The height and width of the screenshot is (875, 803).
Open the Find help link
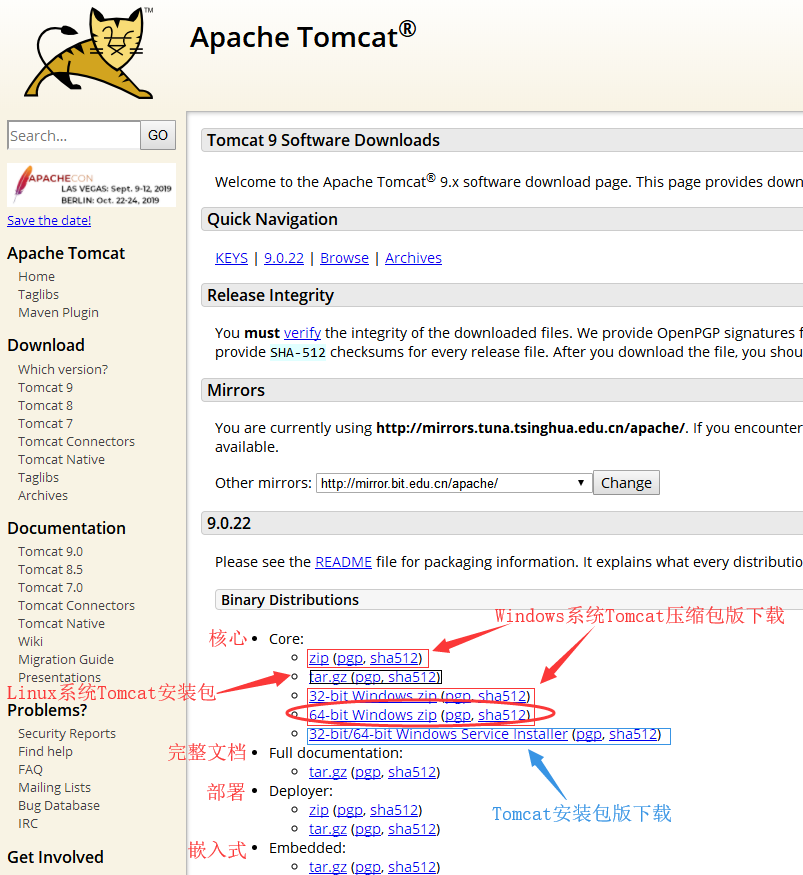click(45, 752)
